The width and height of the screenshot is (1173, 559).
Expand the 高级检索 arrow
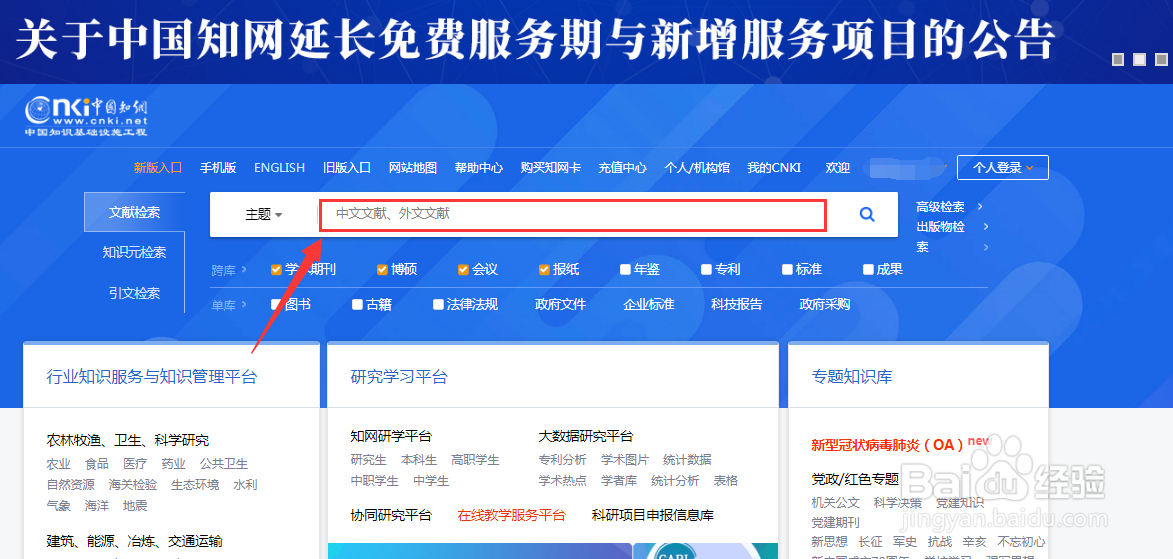pyautogui.click(x=980, y=207)
